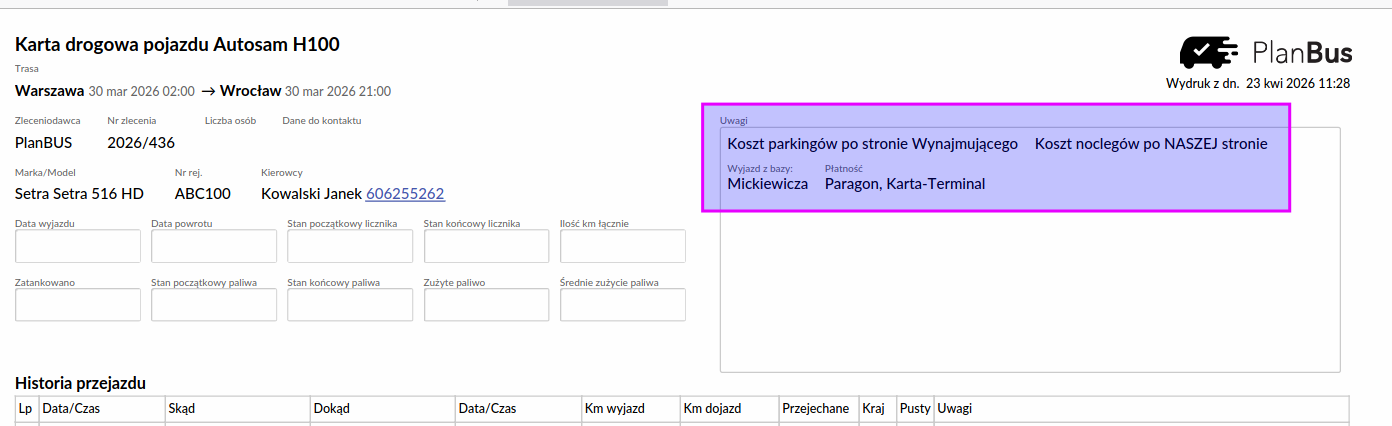1392x426 pixels.
Task: Select the Zużyte paliwo input field
Action: click(x=486, y=305)
